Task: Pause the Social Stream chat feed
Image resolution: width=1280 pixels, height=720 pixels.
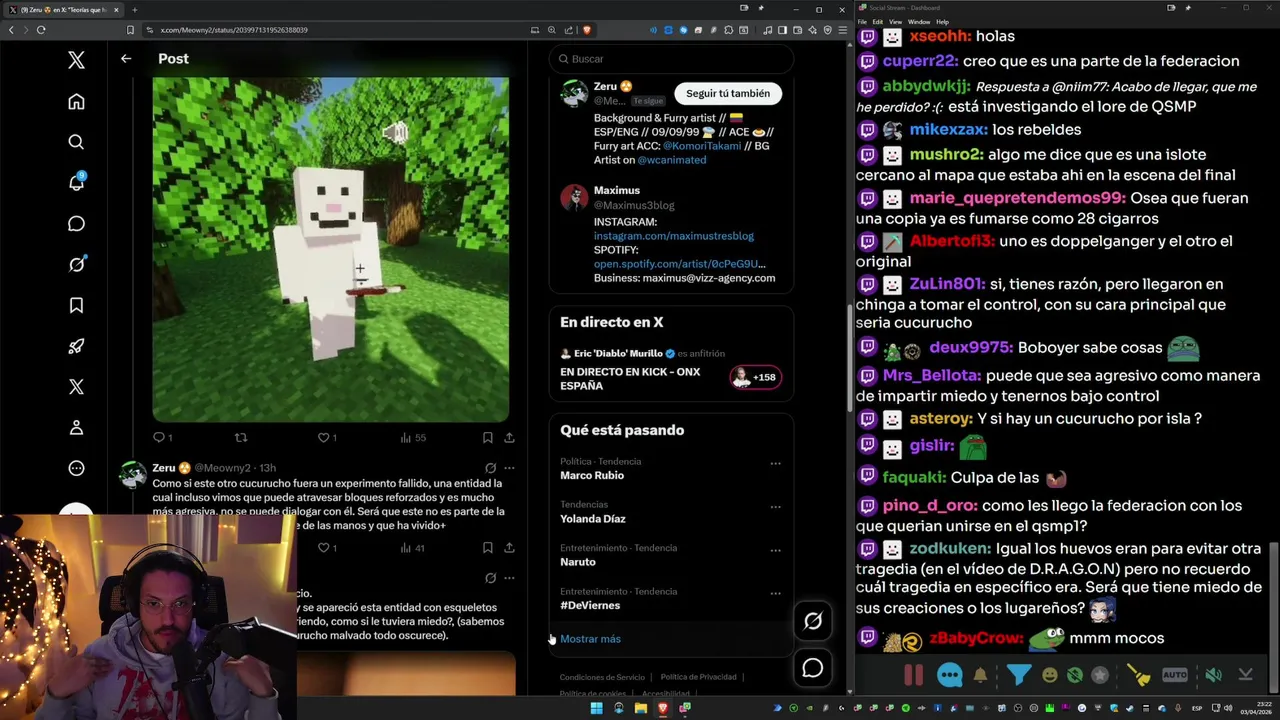Action: [x=914, y=675]
